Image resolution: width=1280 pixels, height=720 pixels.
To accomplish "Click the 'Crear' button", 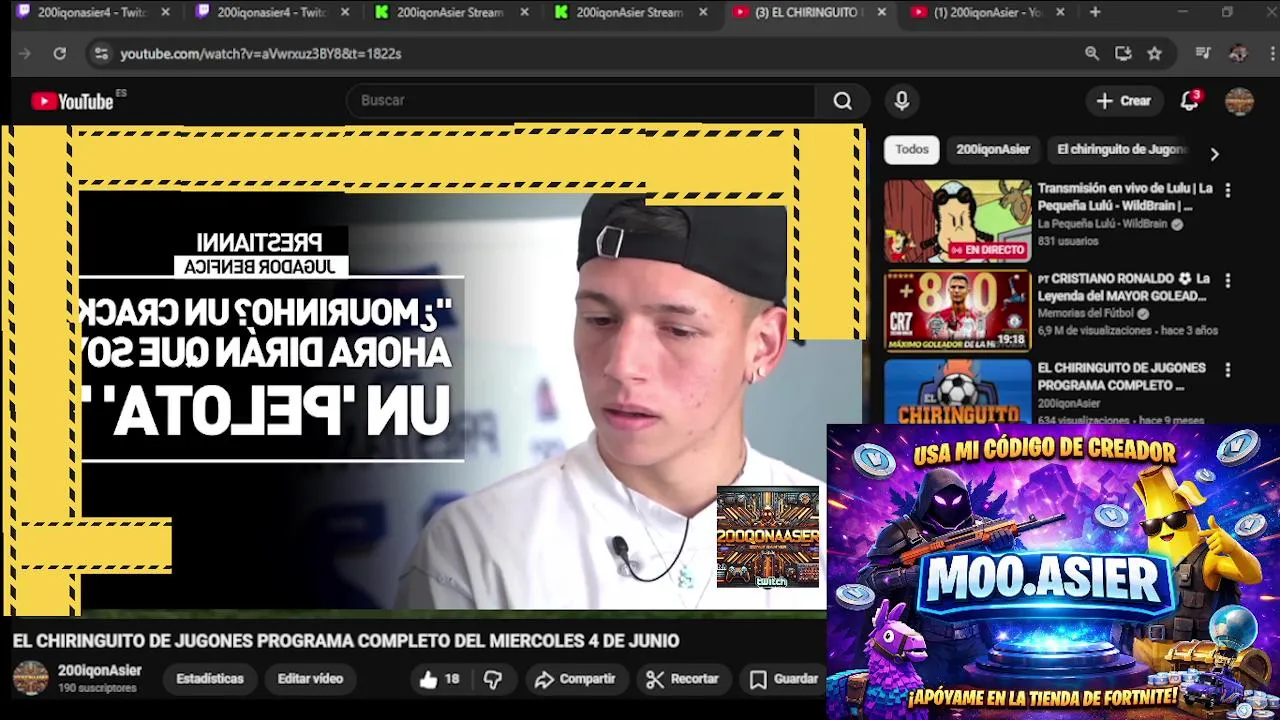I will (x=1124, y=101).
